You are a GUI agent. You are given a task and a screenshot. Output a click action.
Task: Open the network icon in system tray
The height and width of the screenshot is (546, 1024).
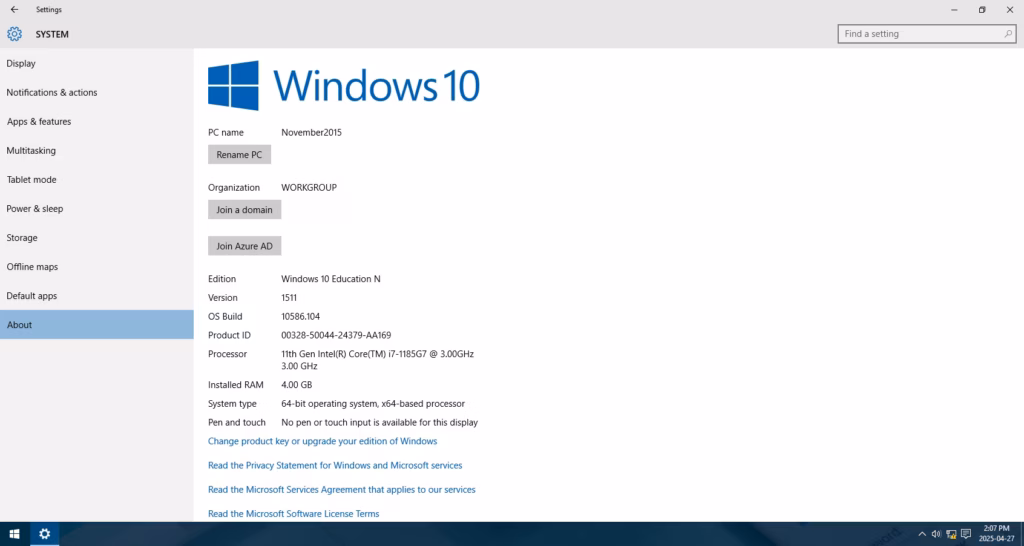pyautogui.click(x=952, y=534)
